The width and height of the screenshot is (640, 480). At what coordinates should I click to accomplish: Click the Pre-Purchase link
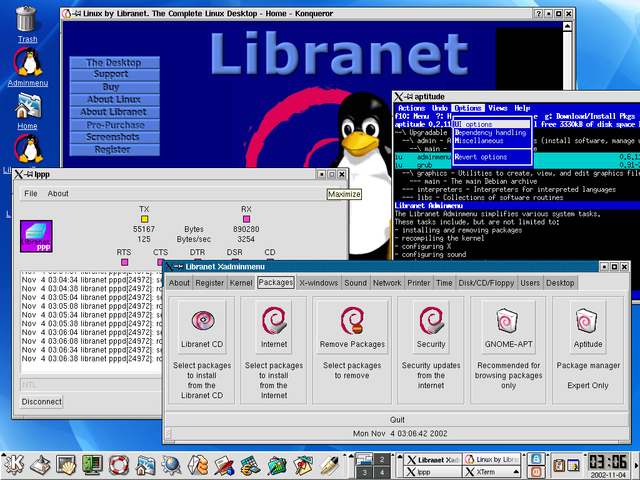(x=114, y=125)
